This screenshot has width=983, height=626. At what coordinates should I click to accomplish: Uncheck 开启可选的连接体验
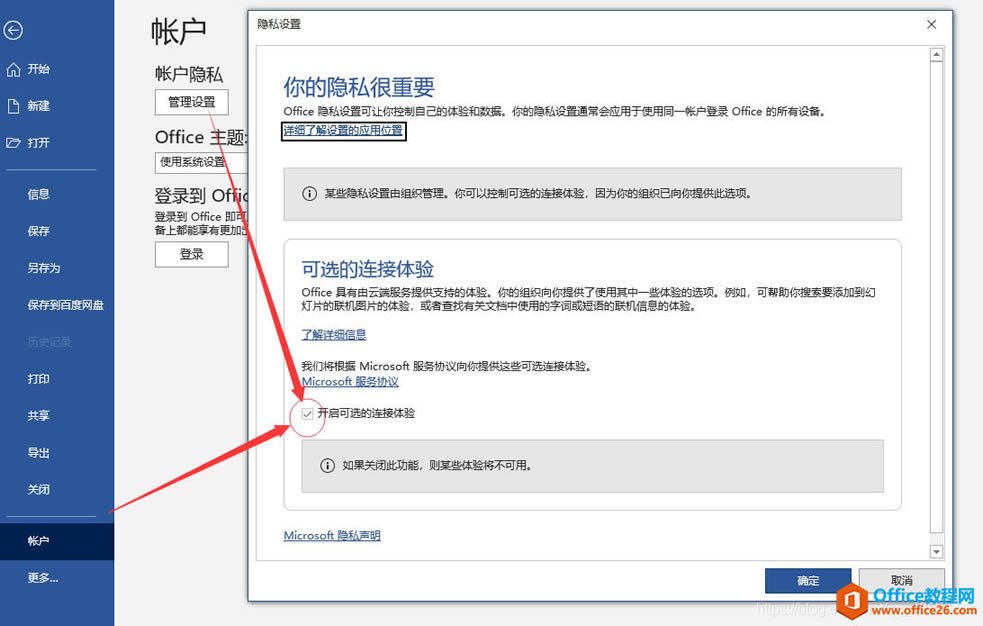[x=307, y=415]
